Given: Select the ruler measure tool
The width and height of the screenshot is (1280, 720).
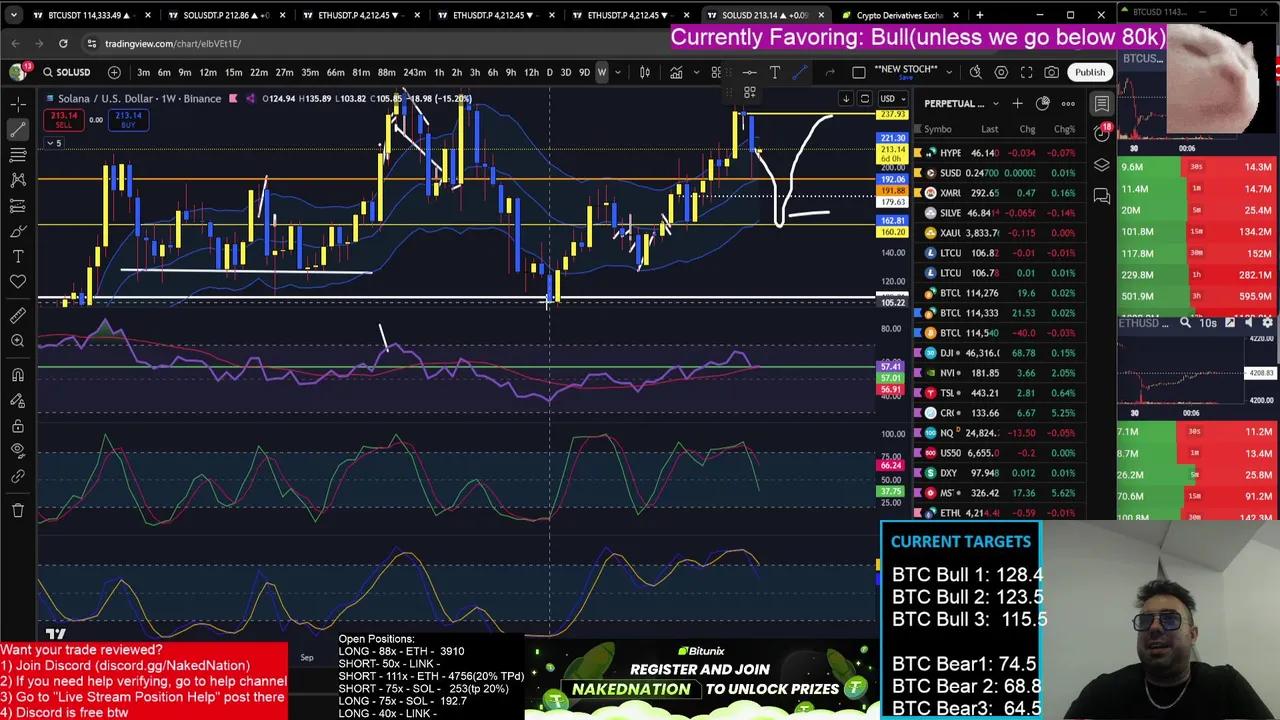Looking at the screenshot, I should click(18, 316).
